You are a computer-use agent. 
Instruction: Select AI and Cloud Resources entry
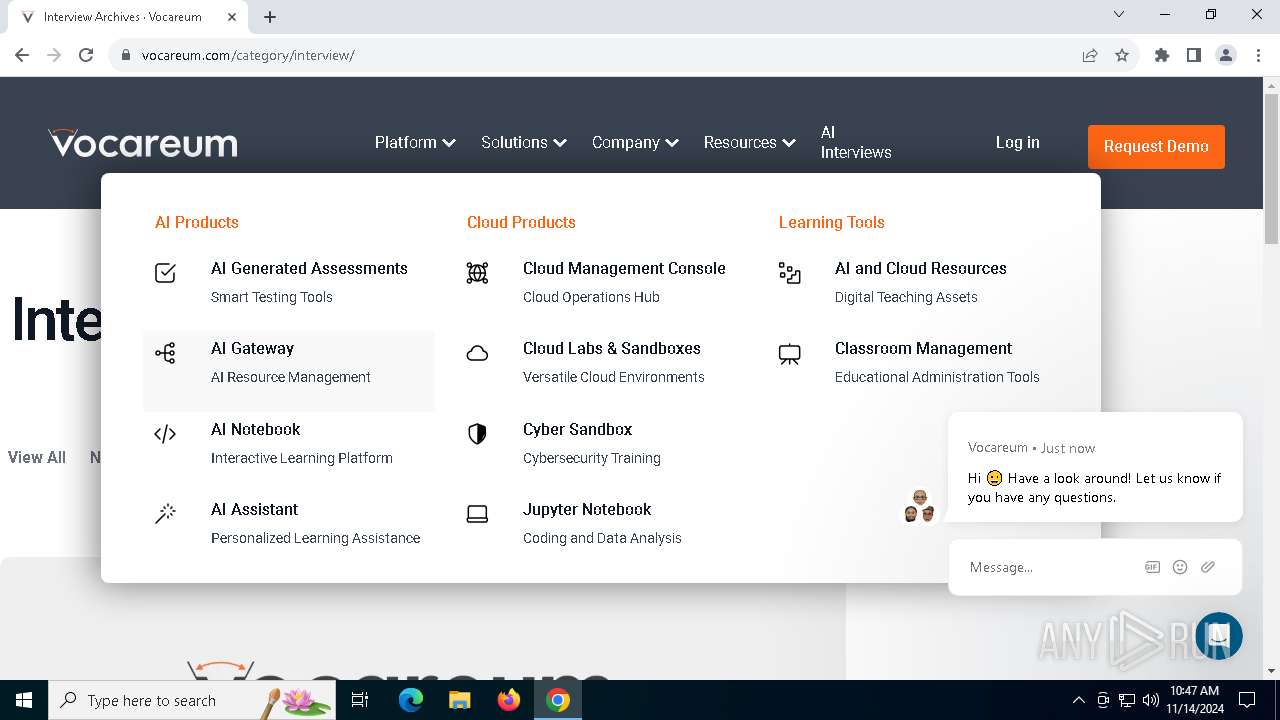[914, 282]
